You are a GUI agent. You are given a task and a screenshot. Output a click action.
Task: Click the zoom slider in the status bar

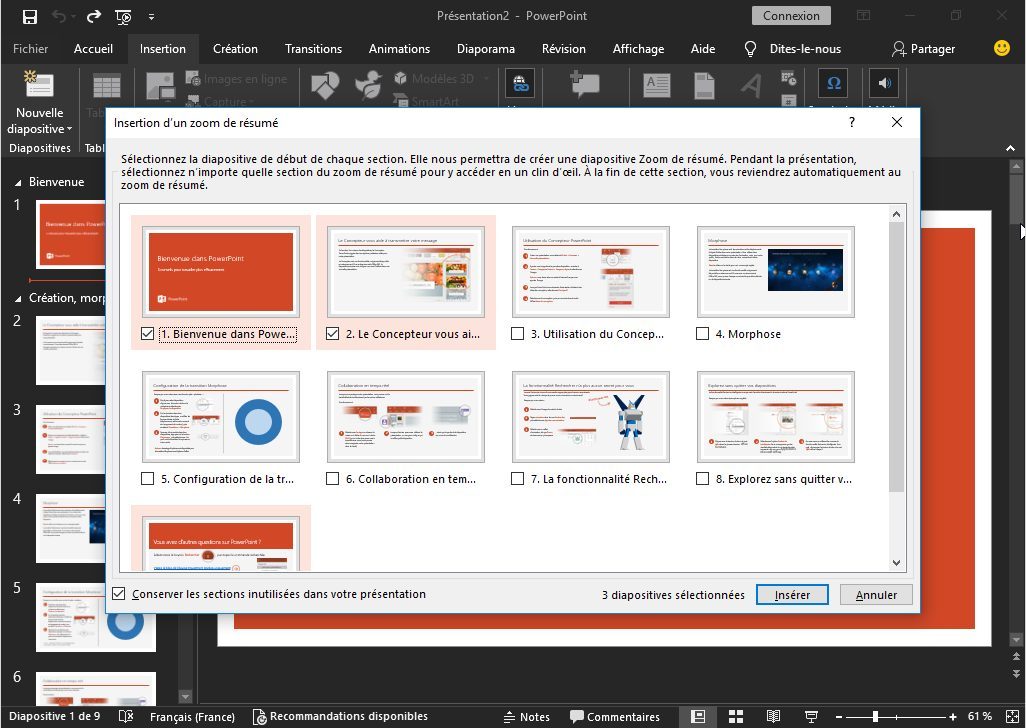pyautogui.click(x=875, y=716)
